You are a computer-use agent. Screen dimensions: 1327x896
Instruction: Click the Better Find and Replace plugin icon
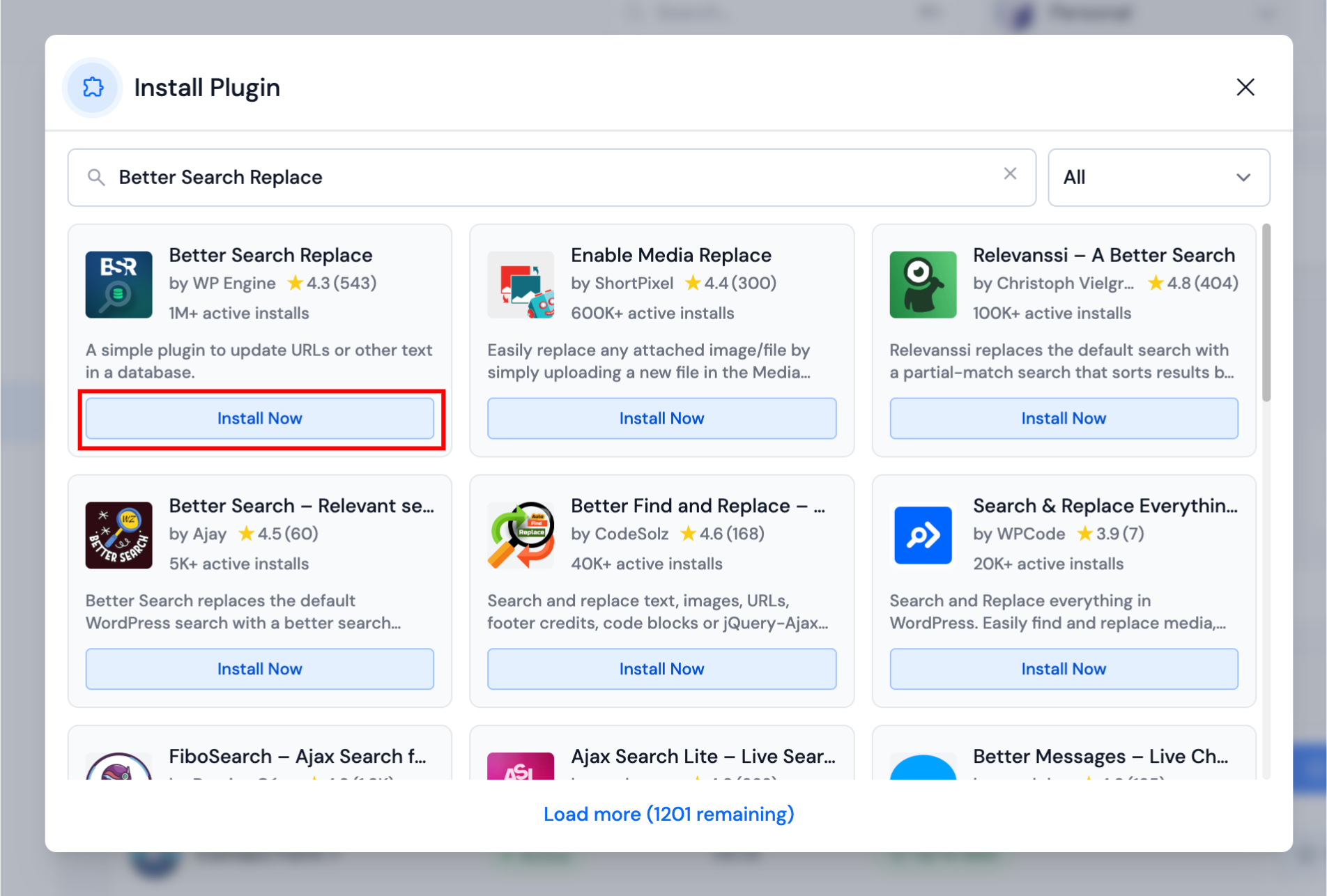pos(521,535)
